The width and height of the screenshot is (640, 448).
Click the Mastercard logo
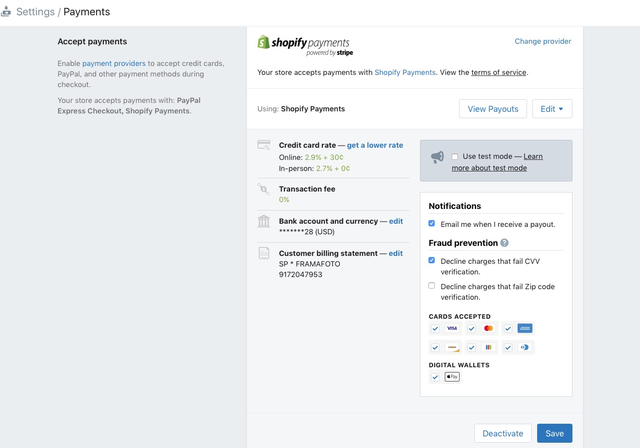(488, 328)
